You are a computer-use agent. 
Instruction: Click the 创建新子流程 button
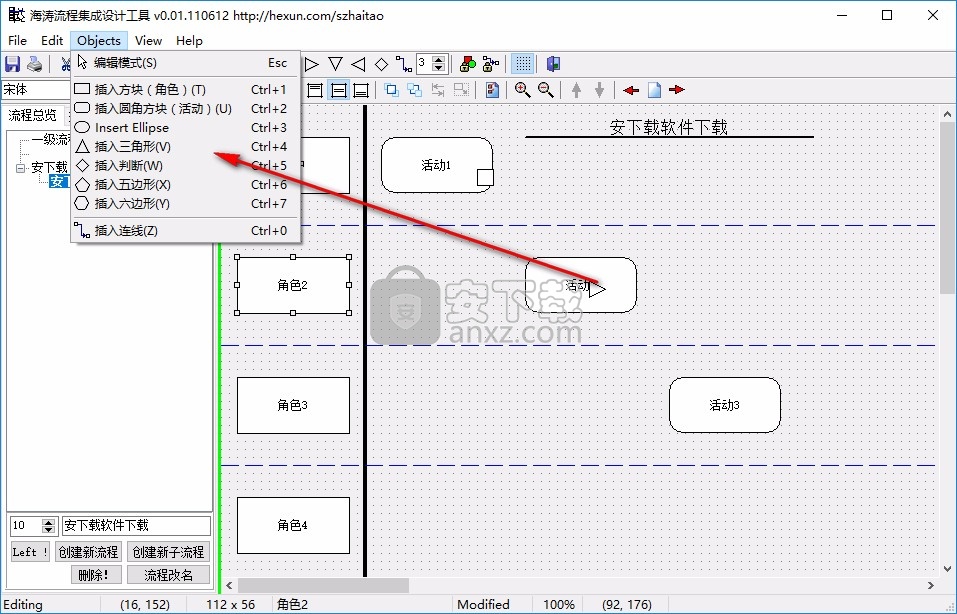point(168,552)
